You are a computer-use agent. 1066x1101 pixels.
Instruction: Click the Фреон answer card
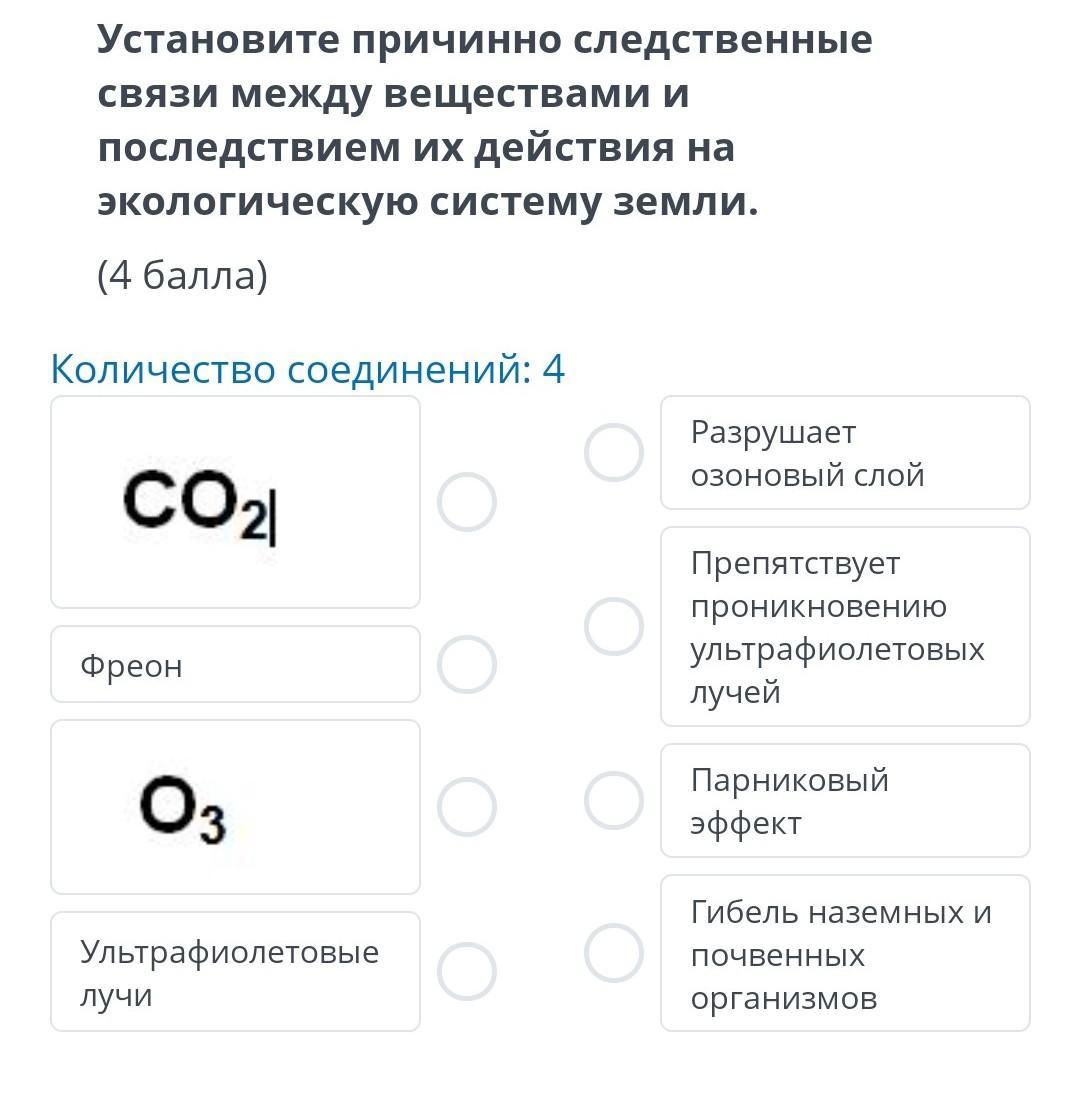pyautogui.click(x=235, y=665)
